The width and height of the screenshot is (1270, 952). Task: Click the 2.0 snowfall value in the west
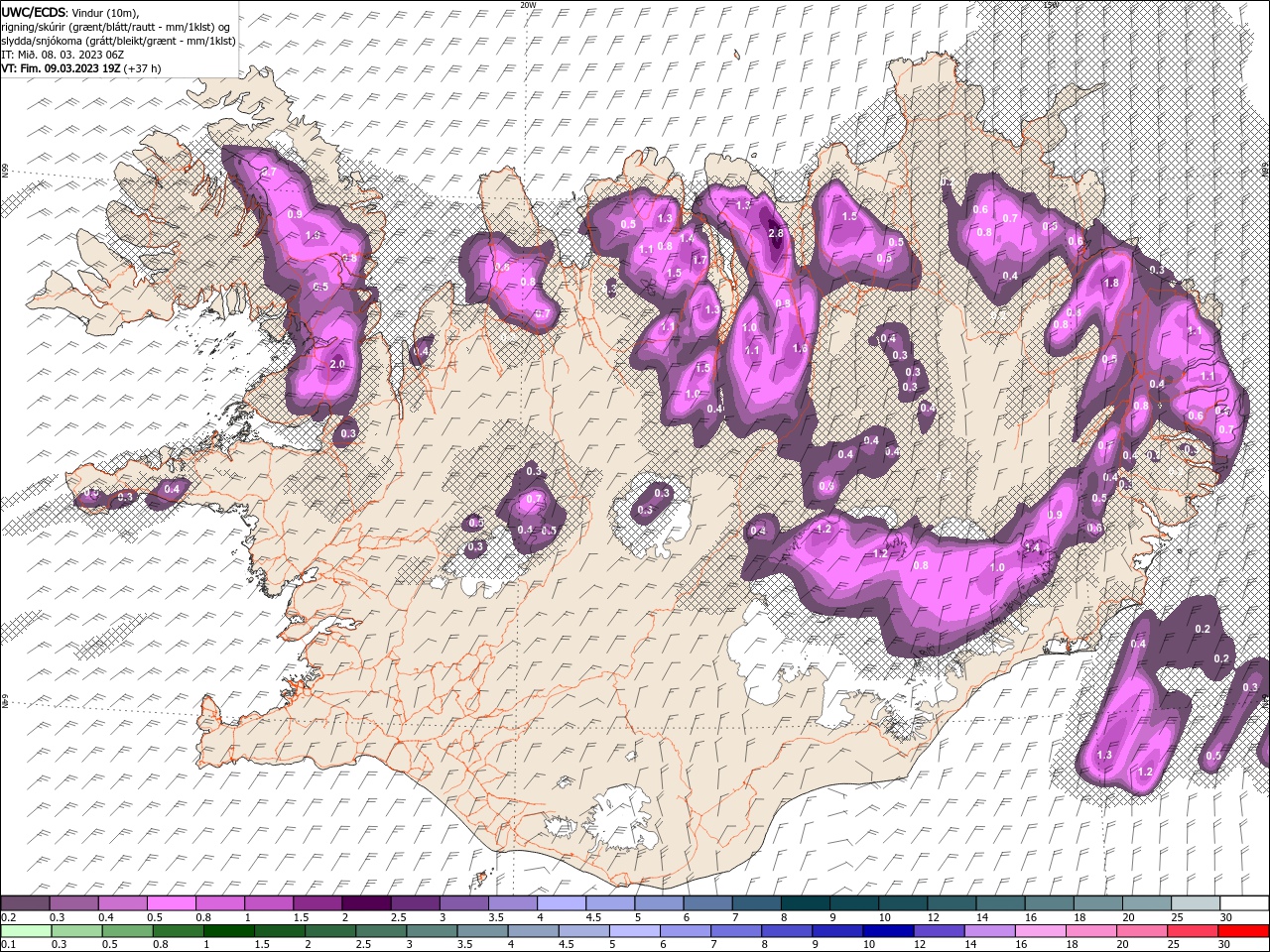coord(337,364)
